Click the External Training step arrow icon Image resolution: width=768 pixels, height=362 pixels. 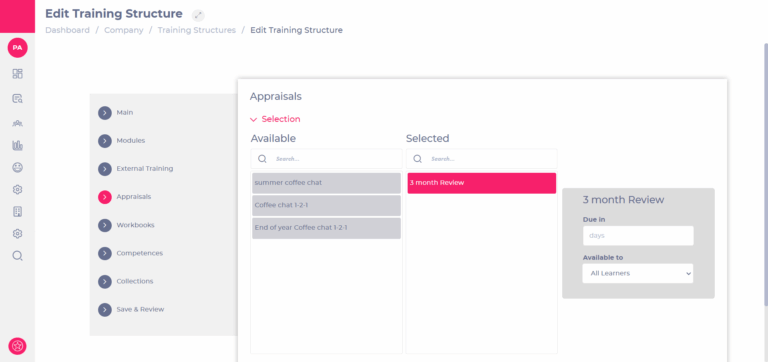[x=105, y=169]
